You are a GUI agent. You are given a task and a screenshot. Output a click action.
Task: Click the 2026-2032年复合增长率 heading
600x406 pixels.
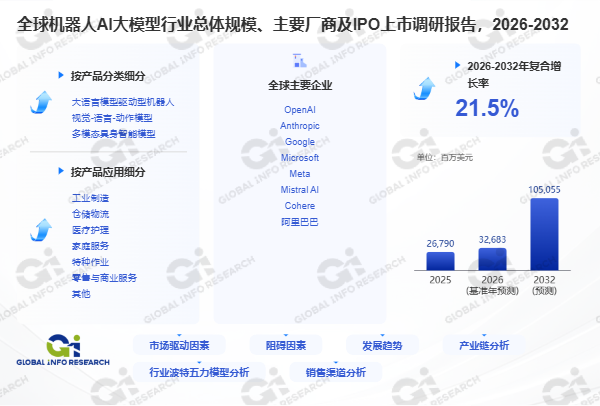coord(514,74)
